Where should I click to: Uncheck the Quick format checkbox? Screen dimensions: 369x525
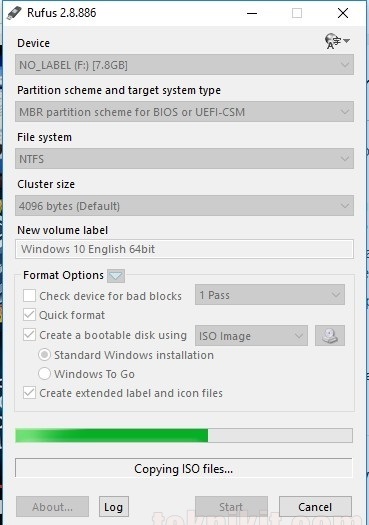(29, 315)
